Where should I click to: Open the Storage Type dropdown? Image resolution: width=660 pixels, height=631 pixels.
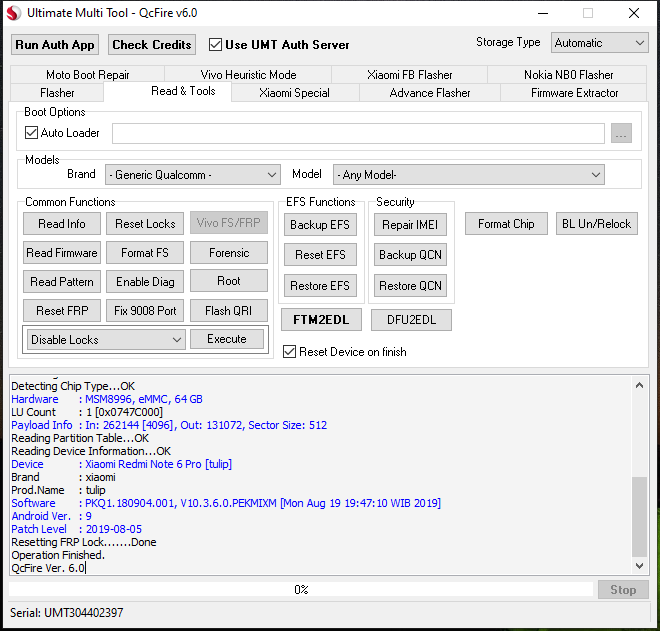[599, 43]
